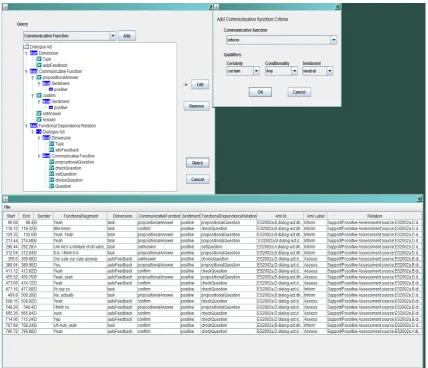Viewport: 428px width, 368px height.
Task: Click the Sender column header
Action: (44, 216)
